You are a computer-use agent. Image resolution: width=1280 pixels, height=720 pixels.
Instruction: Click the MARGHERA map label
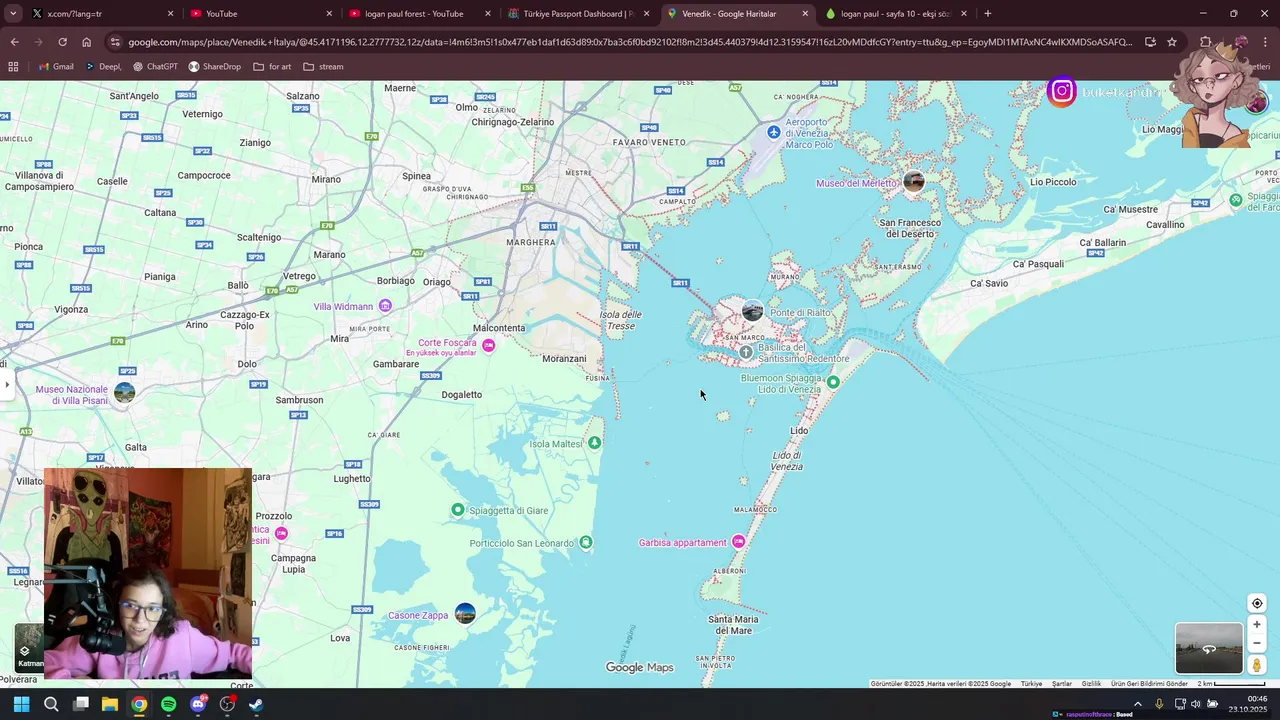pyautogui.click(x=531, y=242)
